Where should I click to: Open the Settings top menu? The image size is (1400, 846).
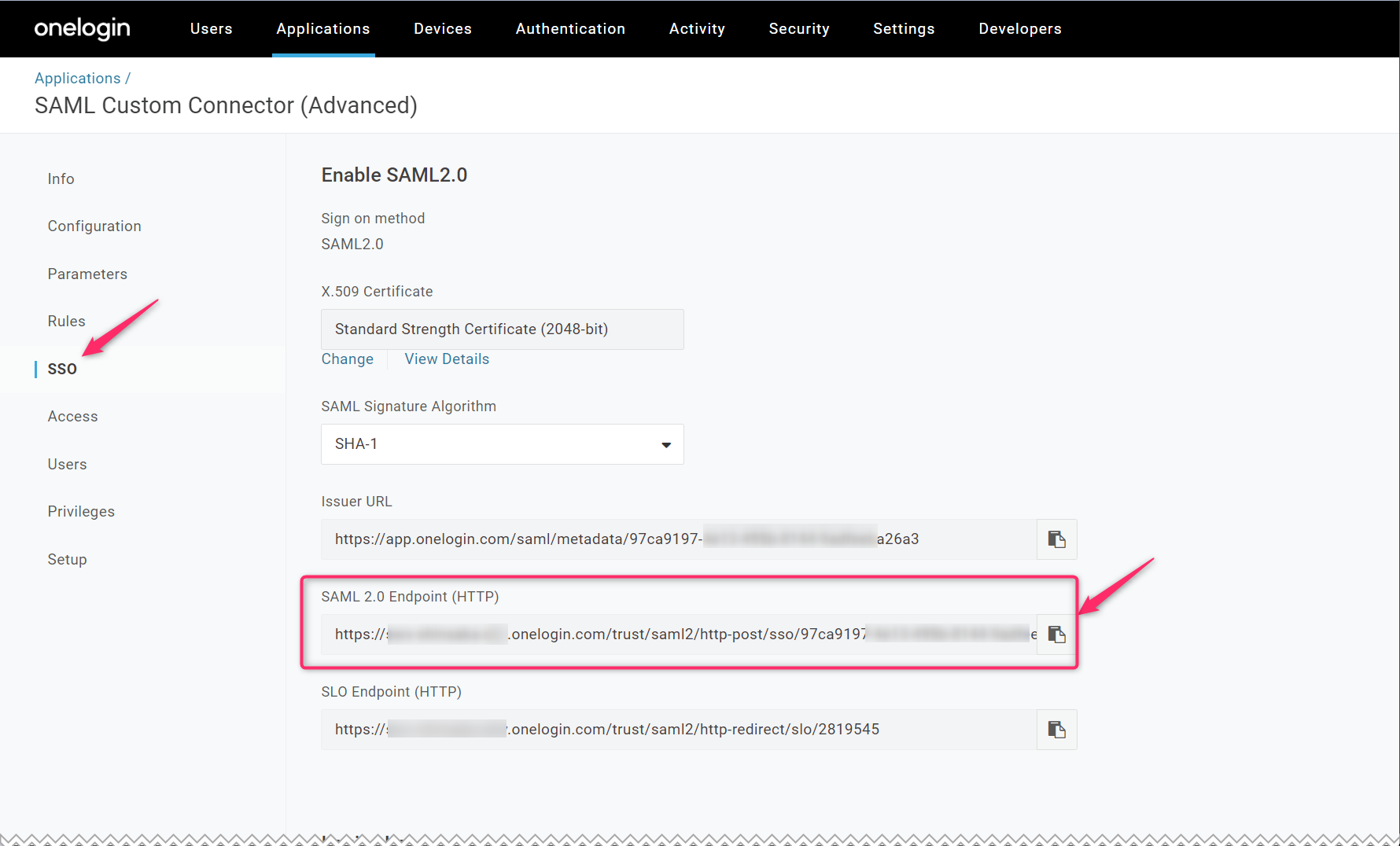[904, 28]
